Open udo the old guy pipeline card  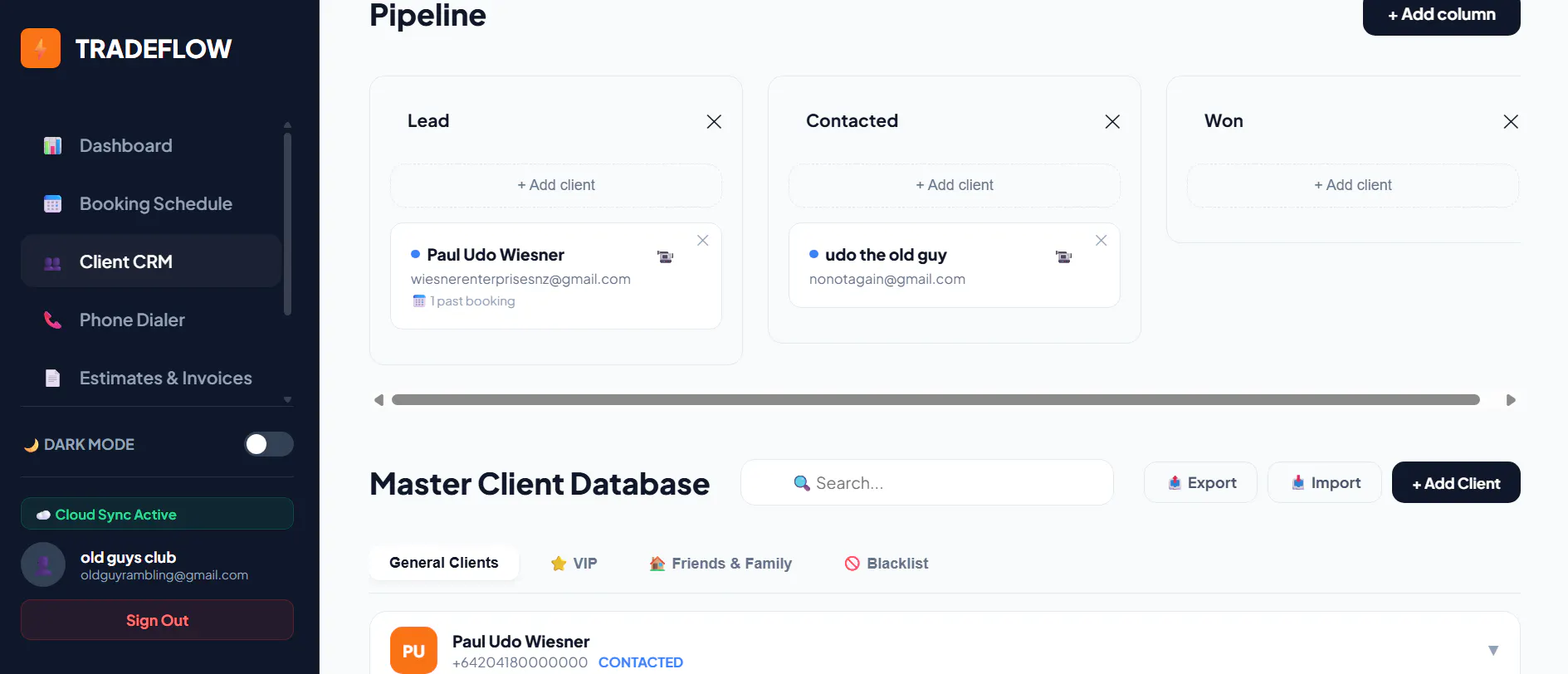click(x=955, y=266)
